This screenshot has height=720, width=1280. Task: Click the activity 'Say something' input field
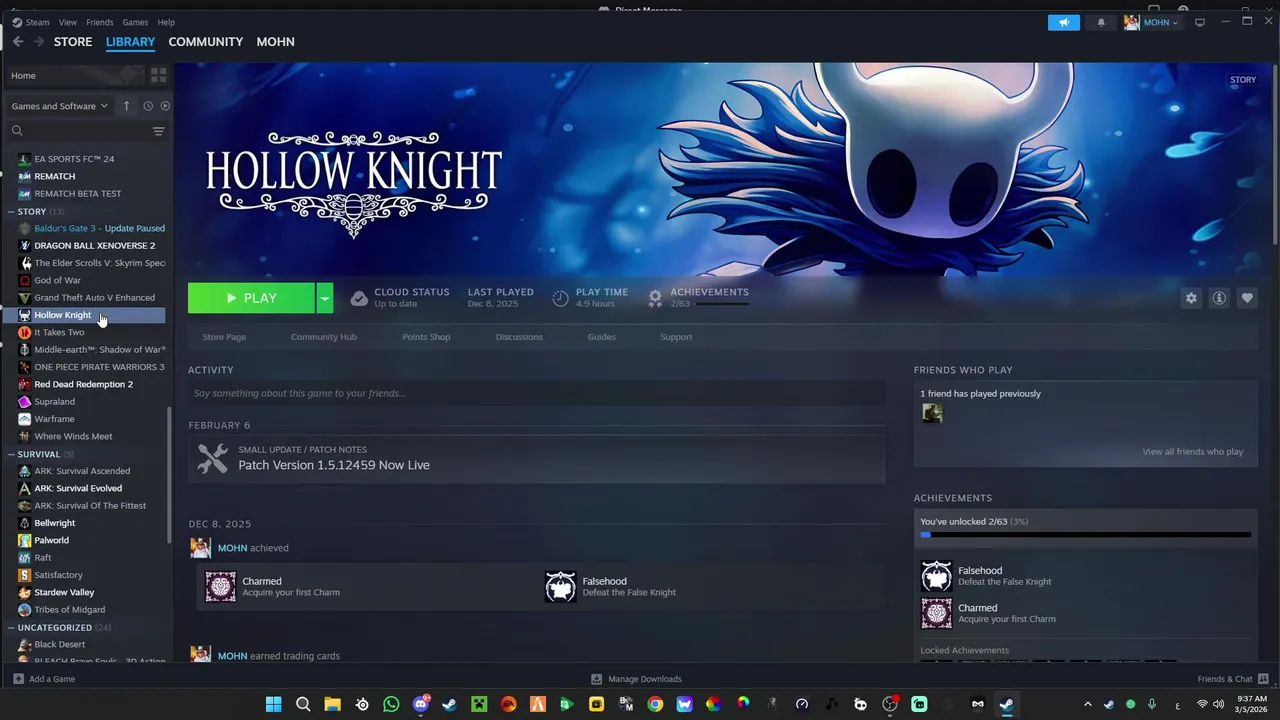[x=536, y=393]
